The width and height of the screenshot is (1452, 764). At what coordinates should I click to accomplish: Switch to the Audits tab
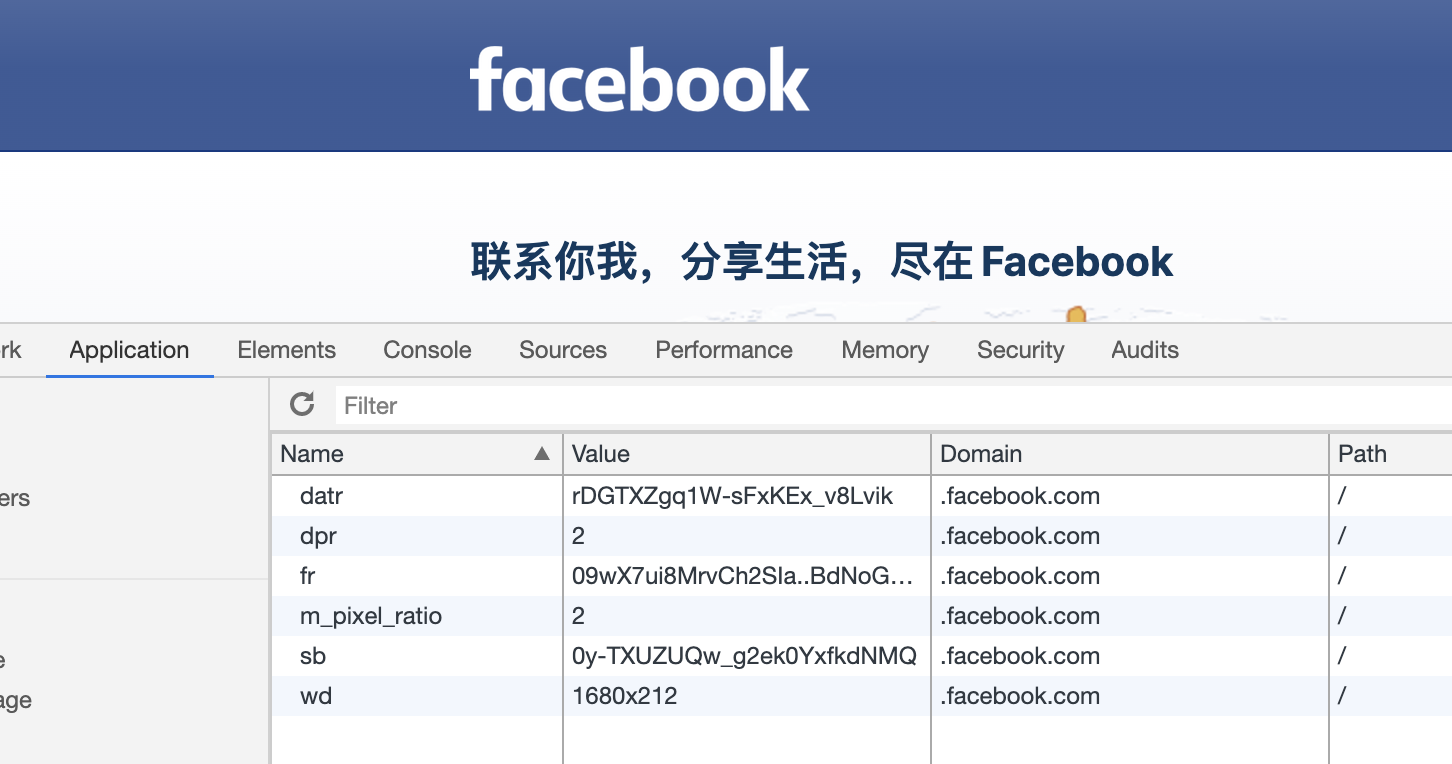(x=1145, y=350)
